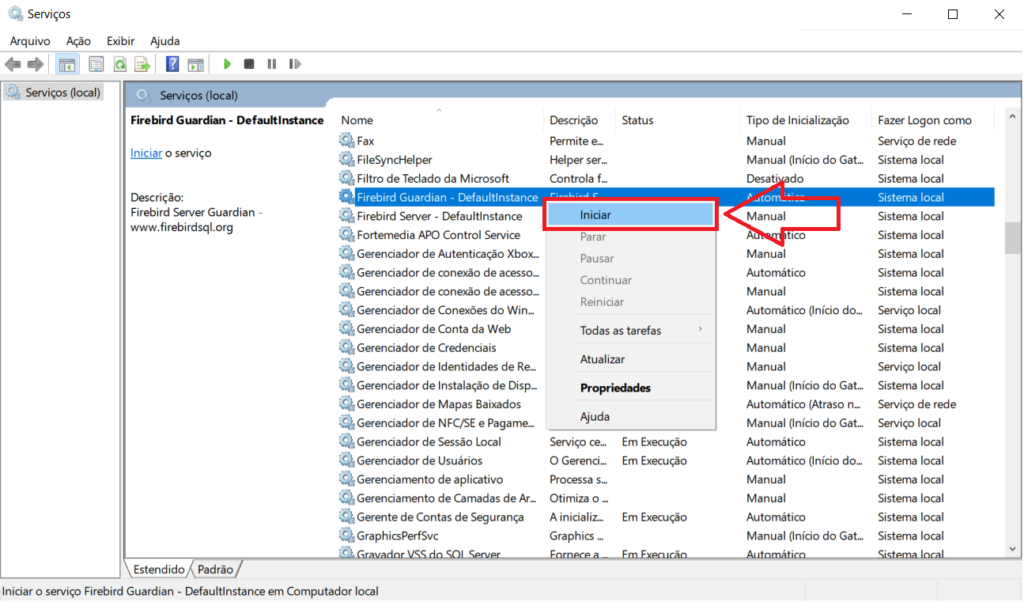
Task: Click the Back arrow in the toolbar
Action: [13, 64]
